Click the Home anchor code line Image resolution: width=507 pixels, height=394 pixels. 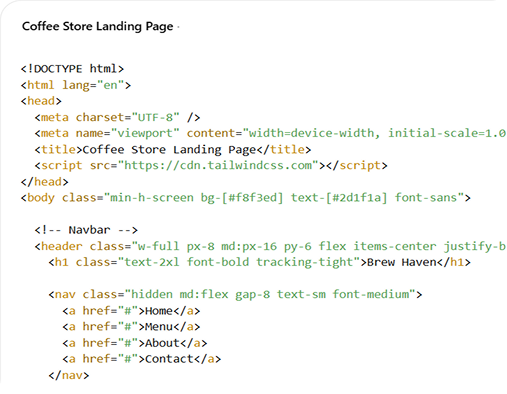coord(131,311)
